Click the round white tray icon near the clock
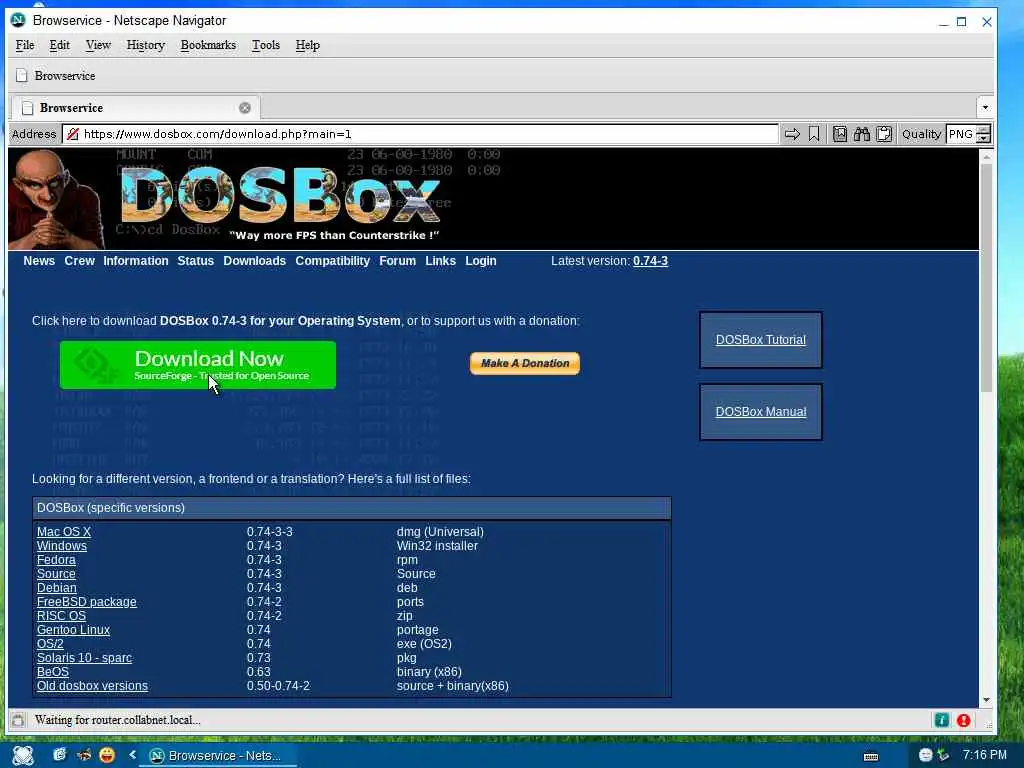 [x=925, y=755]
